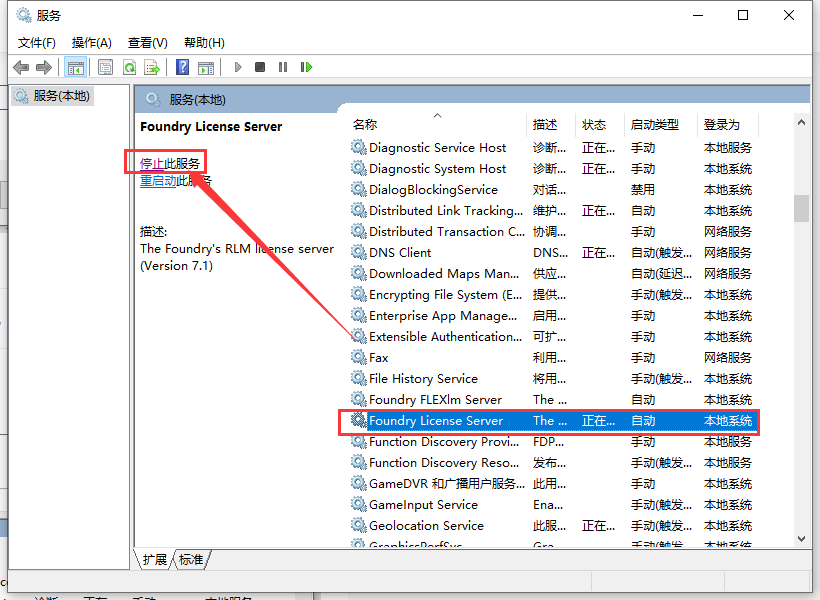Sort services by the 名称 column header
This screenshot has height=600, width=820.
click(x=365, y=125)
